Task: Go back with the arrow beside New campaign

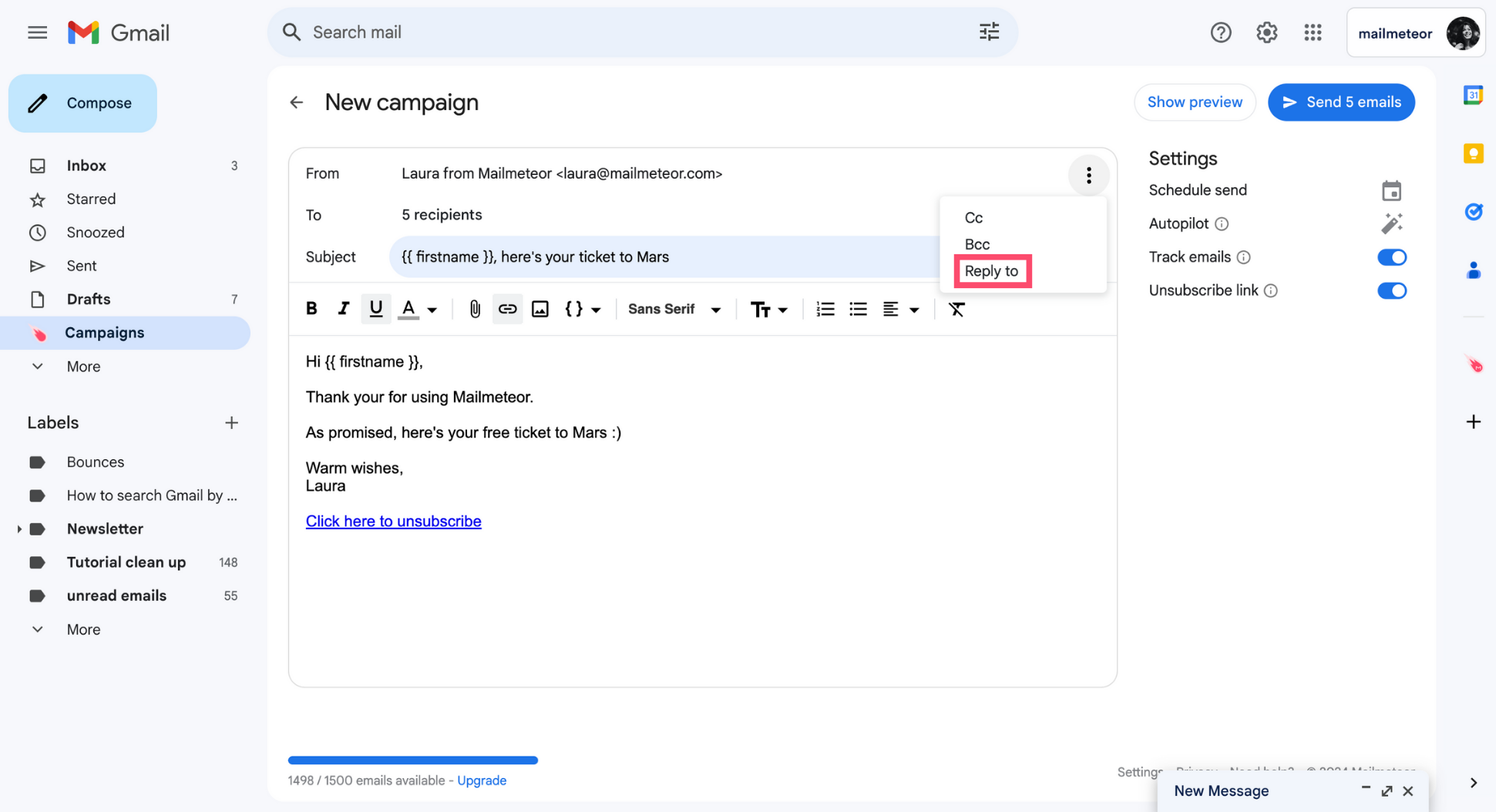Action: point(297,102)
